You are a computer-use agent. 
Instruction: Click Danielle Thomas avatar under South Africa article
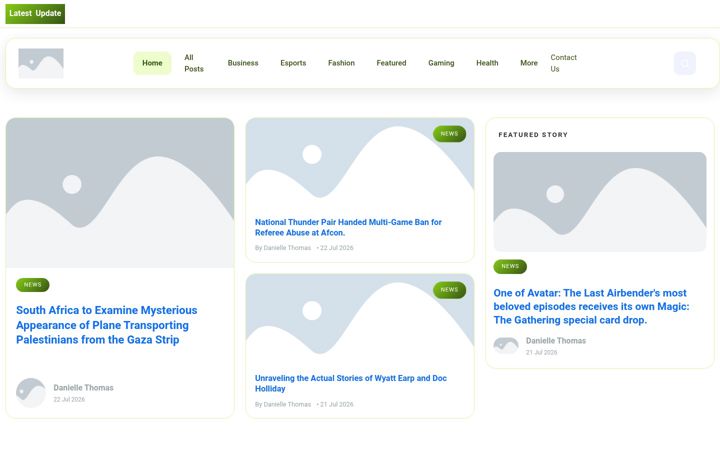point(31,393)
